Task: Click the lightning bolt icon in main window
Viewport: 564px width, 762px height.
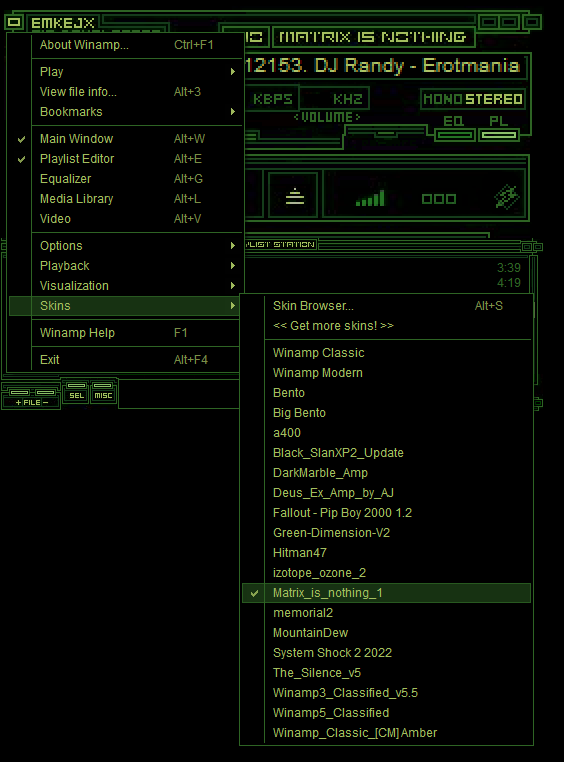Action: pyautogui.click(x=507, y=197)
